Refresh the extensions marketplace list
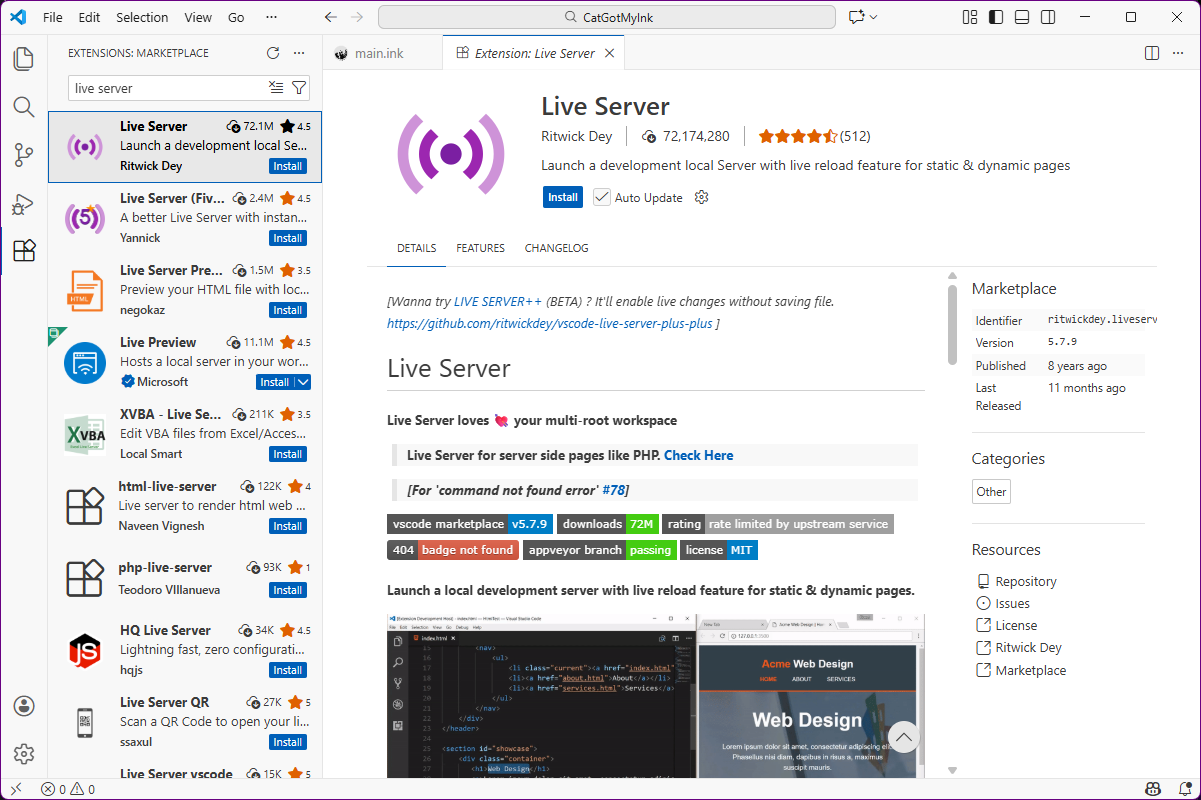Image resolution: width=1201 pixels, height=800 pixels. pyautogui.click(x=273, y=53)
